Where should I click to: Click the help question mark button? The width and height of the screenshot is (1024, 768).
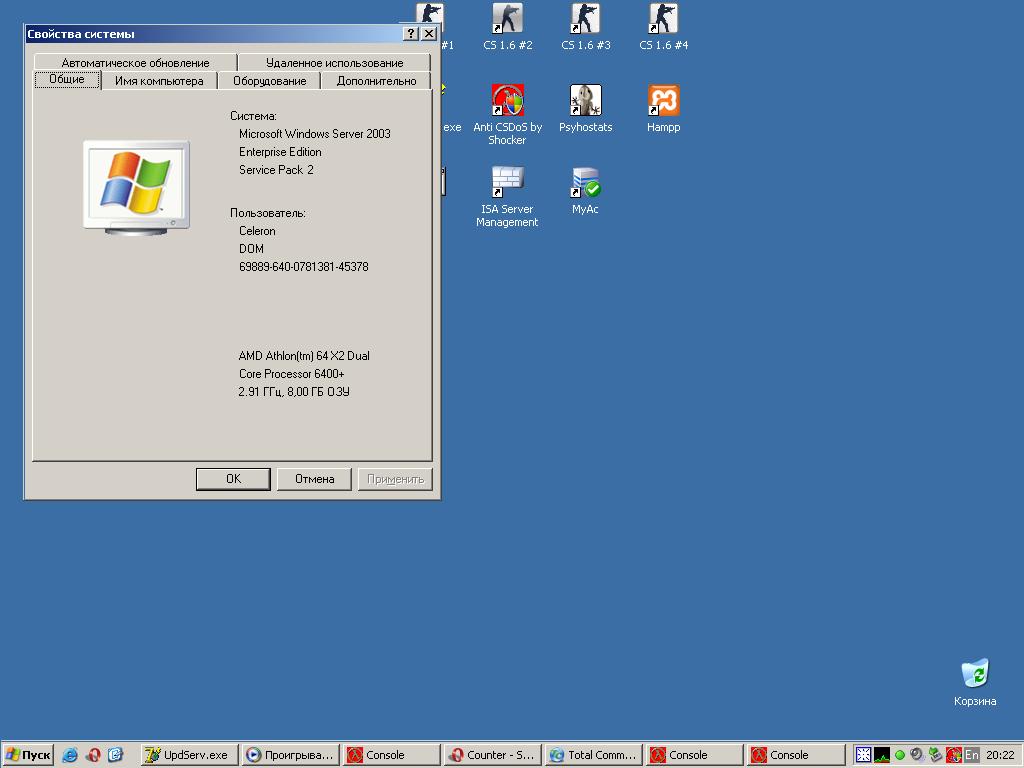(411, 33)
